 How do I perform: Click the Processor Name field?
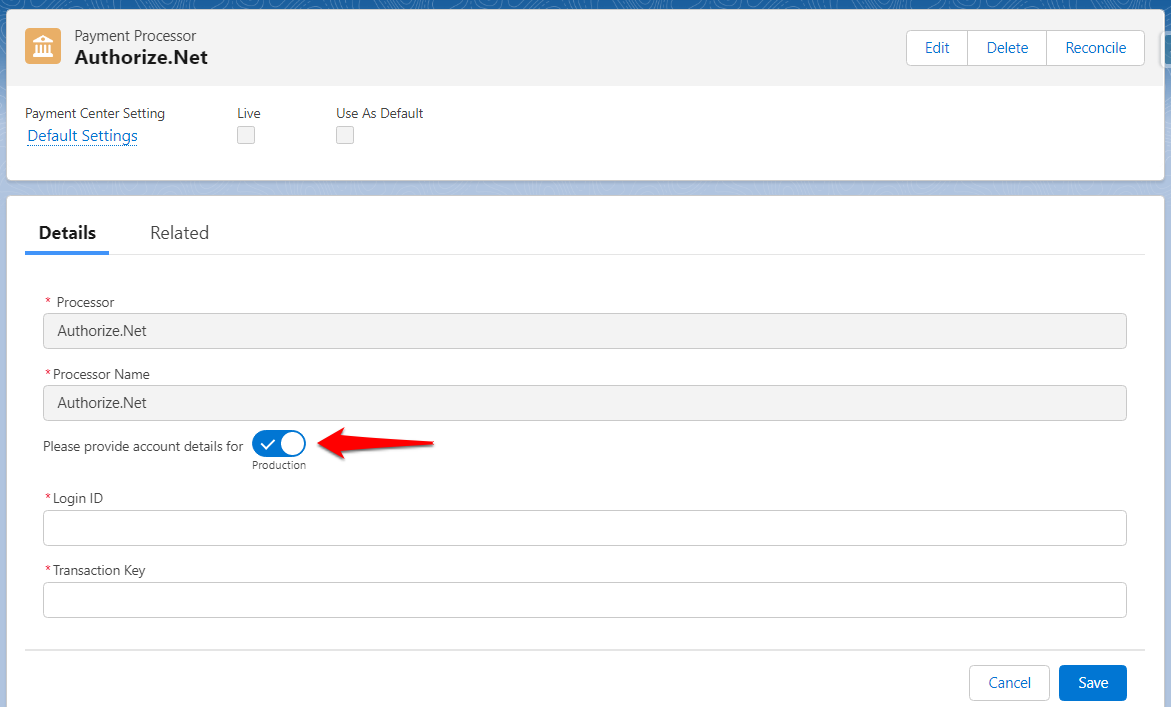pyautogui.click(x=585, y=403)
